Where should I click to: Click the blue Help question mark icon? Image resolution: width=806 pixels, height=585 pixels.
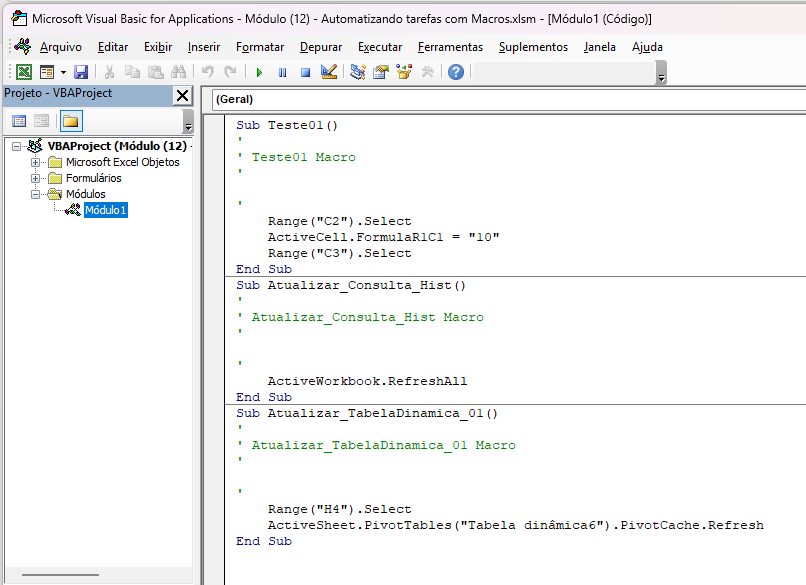tap(456, 72)
